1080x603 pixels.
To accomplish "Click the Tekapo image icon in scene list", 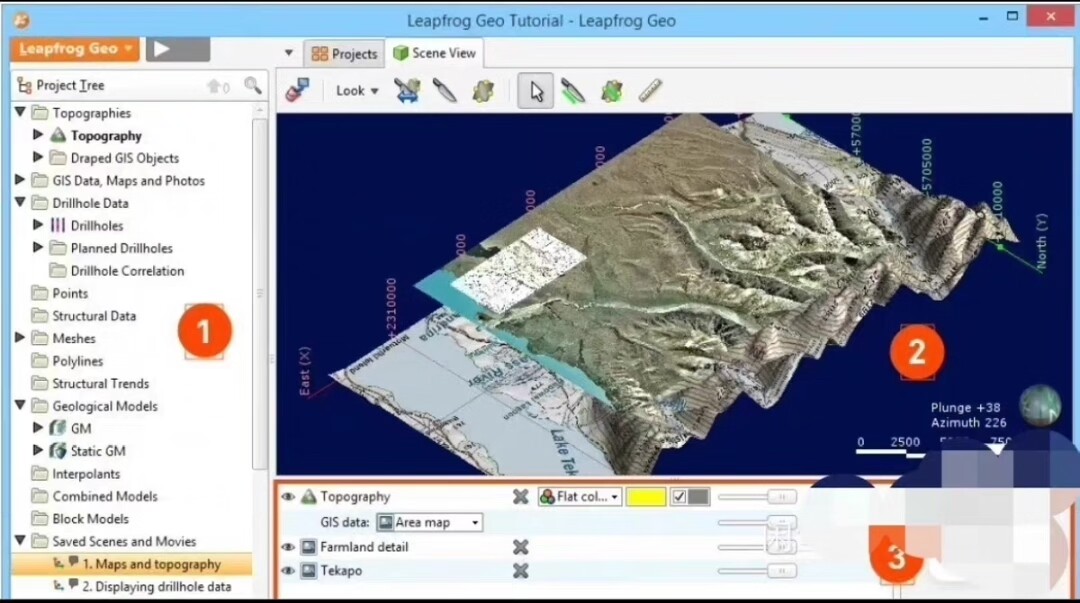I will [309, 571].
